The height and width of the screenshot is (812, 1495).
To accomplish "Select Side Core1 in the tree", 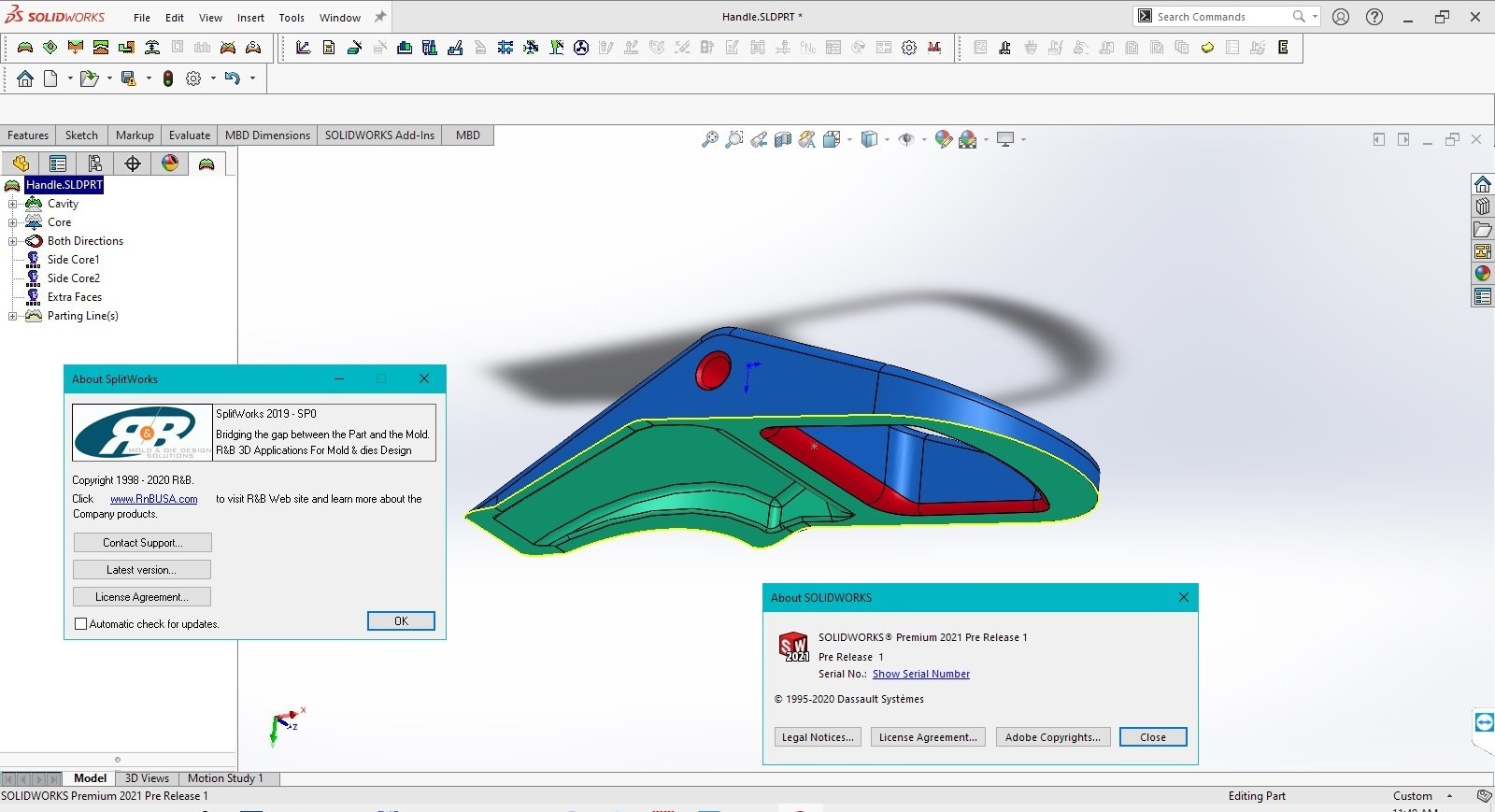I will pyautogui.click(x=73, y=260).
